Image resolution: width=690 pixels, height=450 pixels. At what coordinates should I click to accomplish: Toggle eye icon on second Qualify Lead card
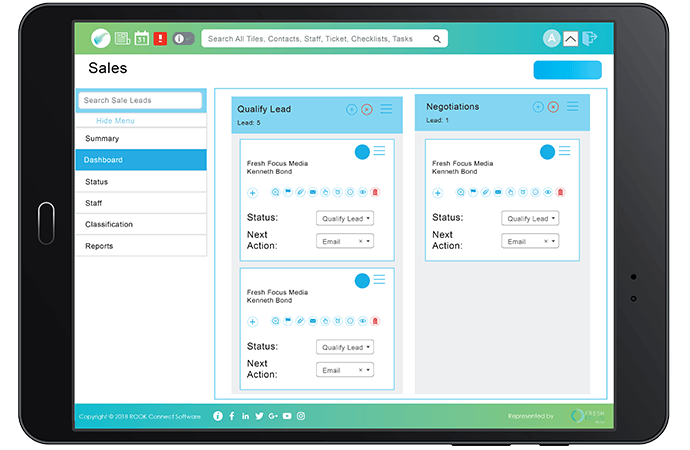[361, 321]
